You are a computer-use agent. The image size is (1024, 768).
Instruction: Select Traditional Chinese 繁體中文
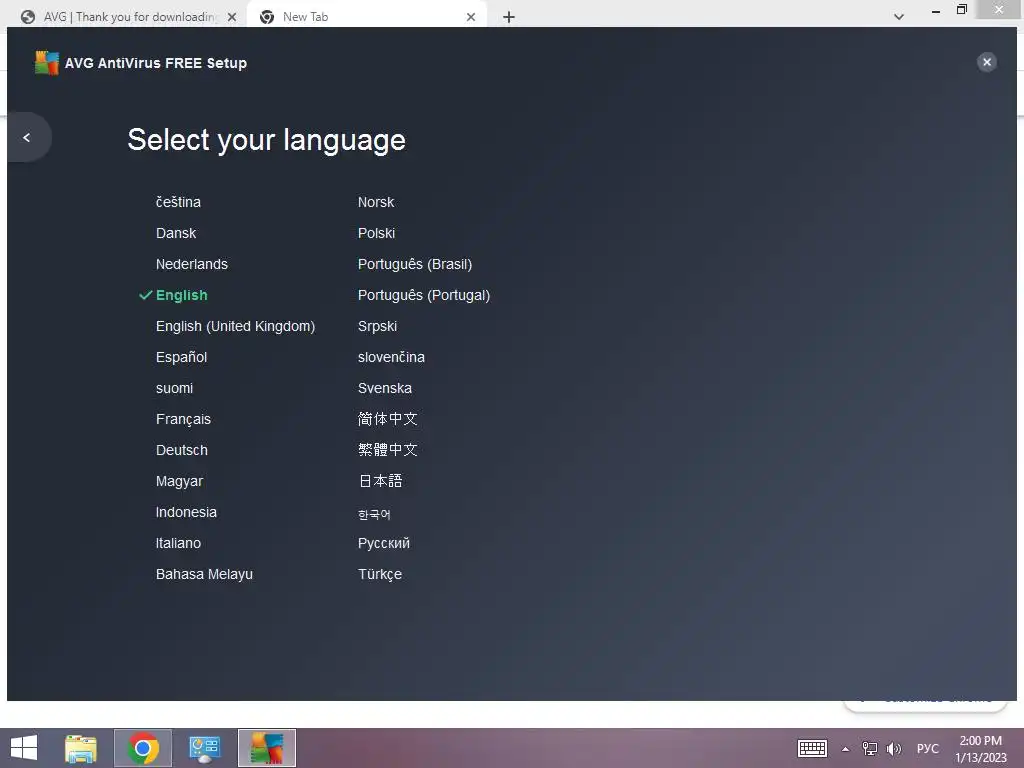pos(387,450)
